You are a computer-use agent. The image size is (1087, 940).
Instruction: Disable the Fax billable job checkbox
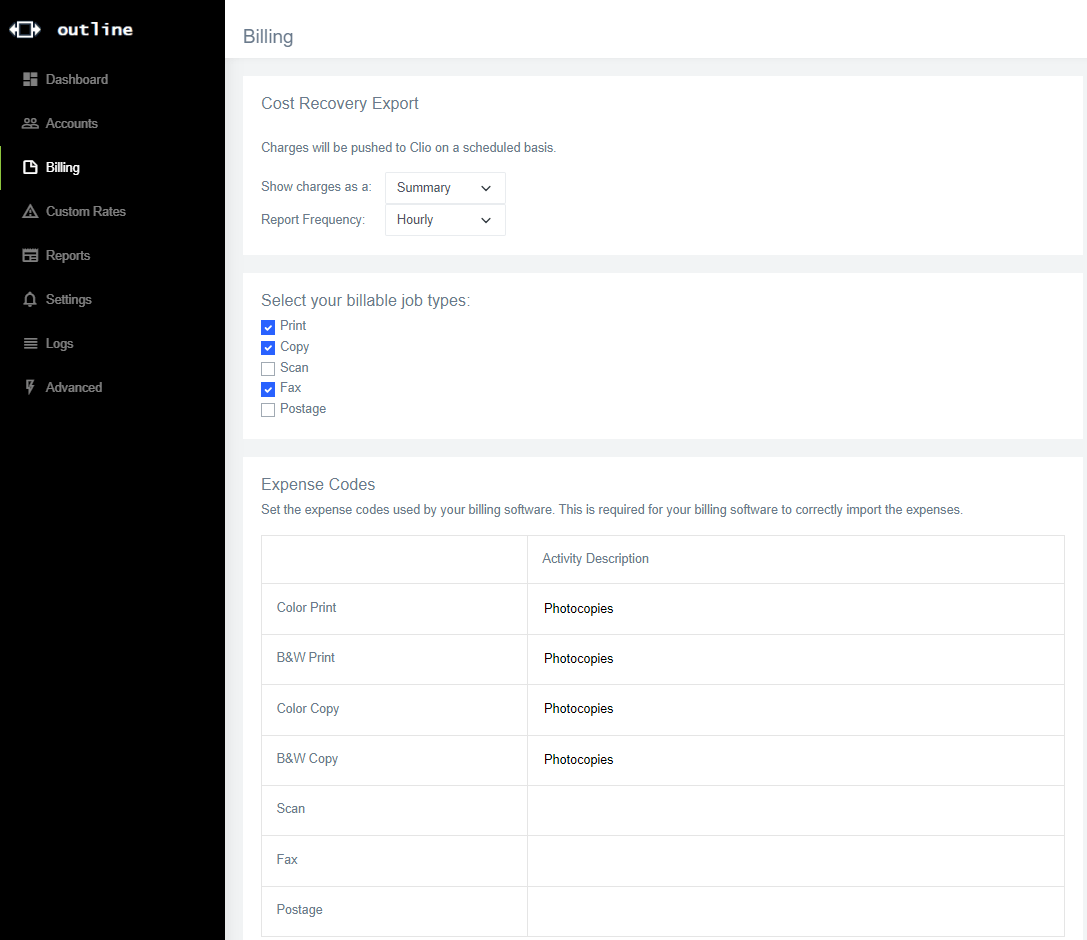point(268,389)
